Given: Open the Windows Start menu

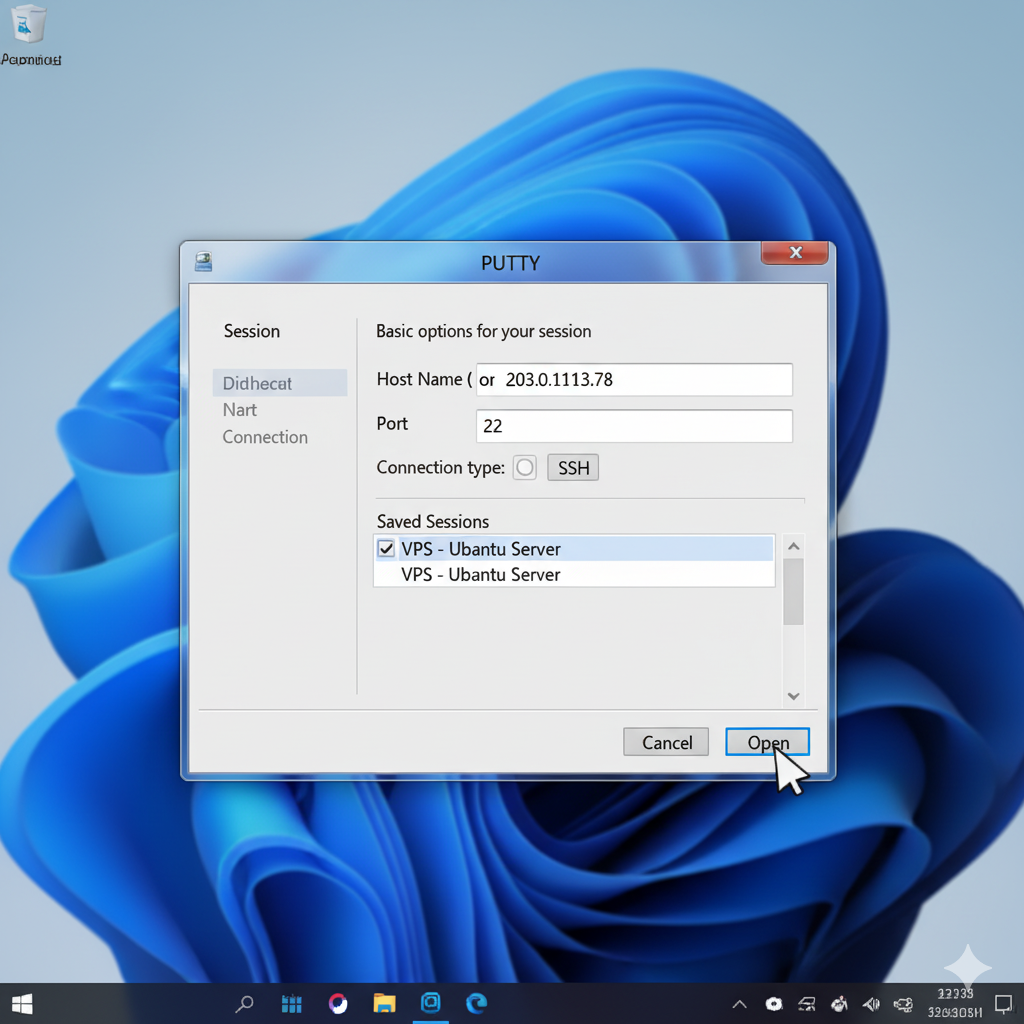Looking at the screenshot, I should click(x=22, y=1003).
